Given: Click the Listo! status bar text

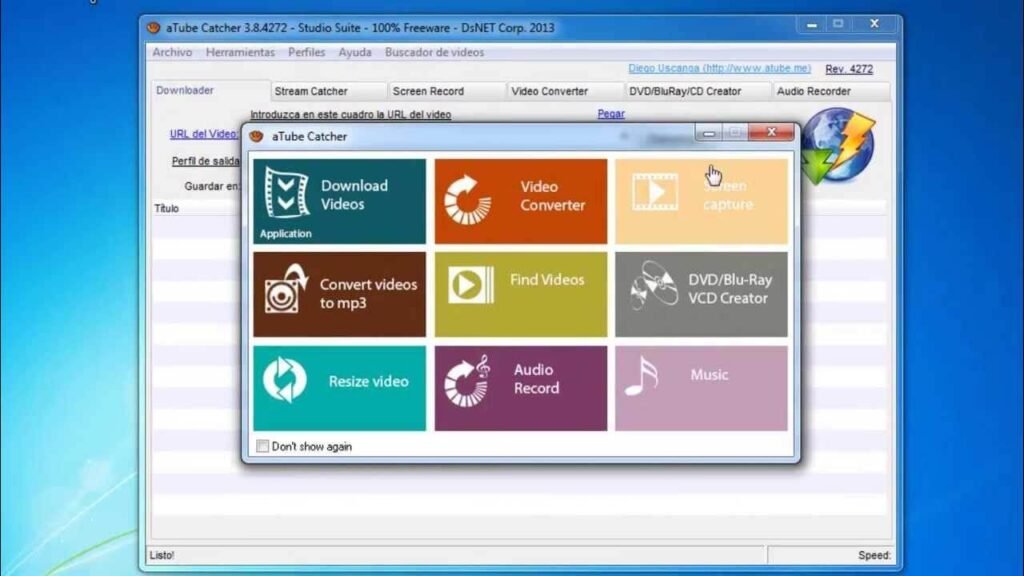Looking at the screenshot, I should pos(162,555).
